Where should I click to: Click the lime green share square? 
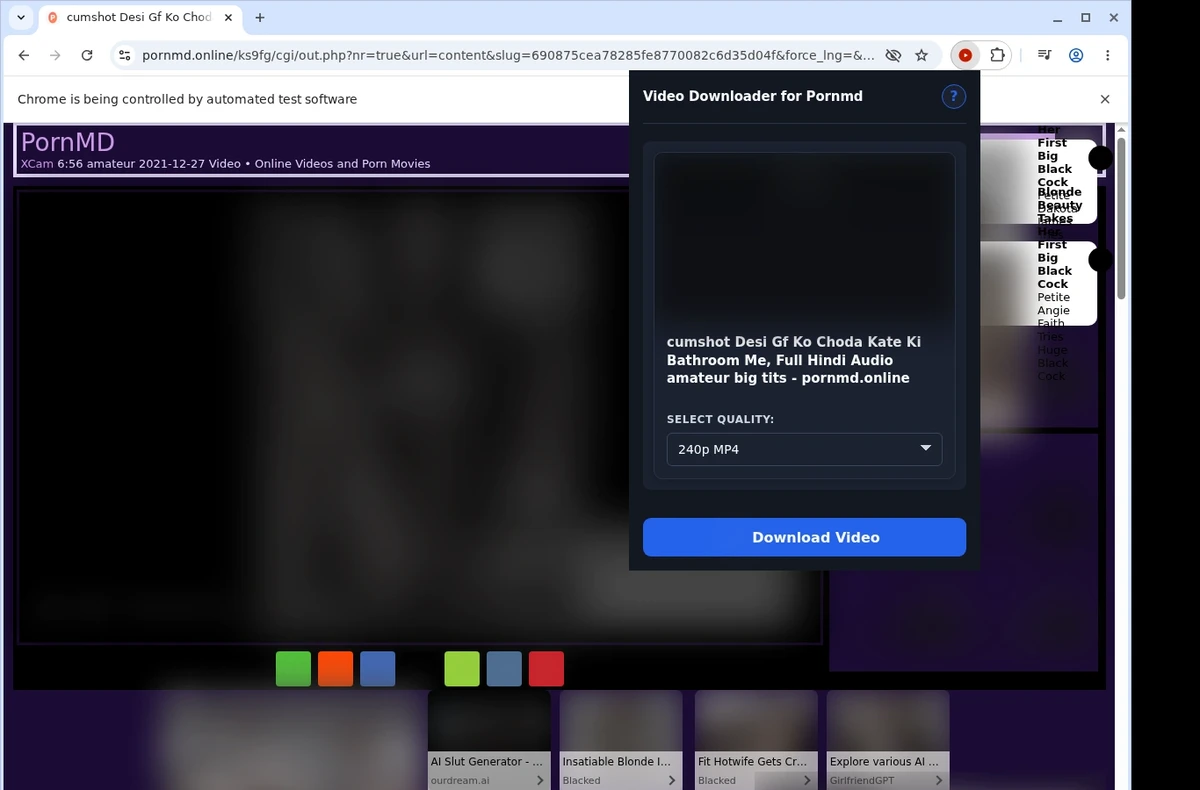click(462, 669)
